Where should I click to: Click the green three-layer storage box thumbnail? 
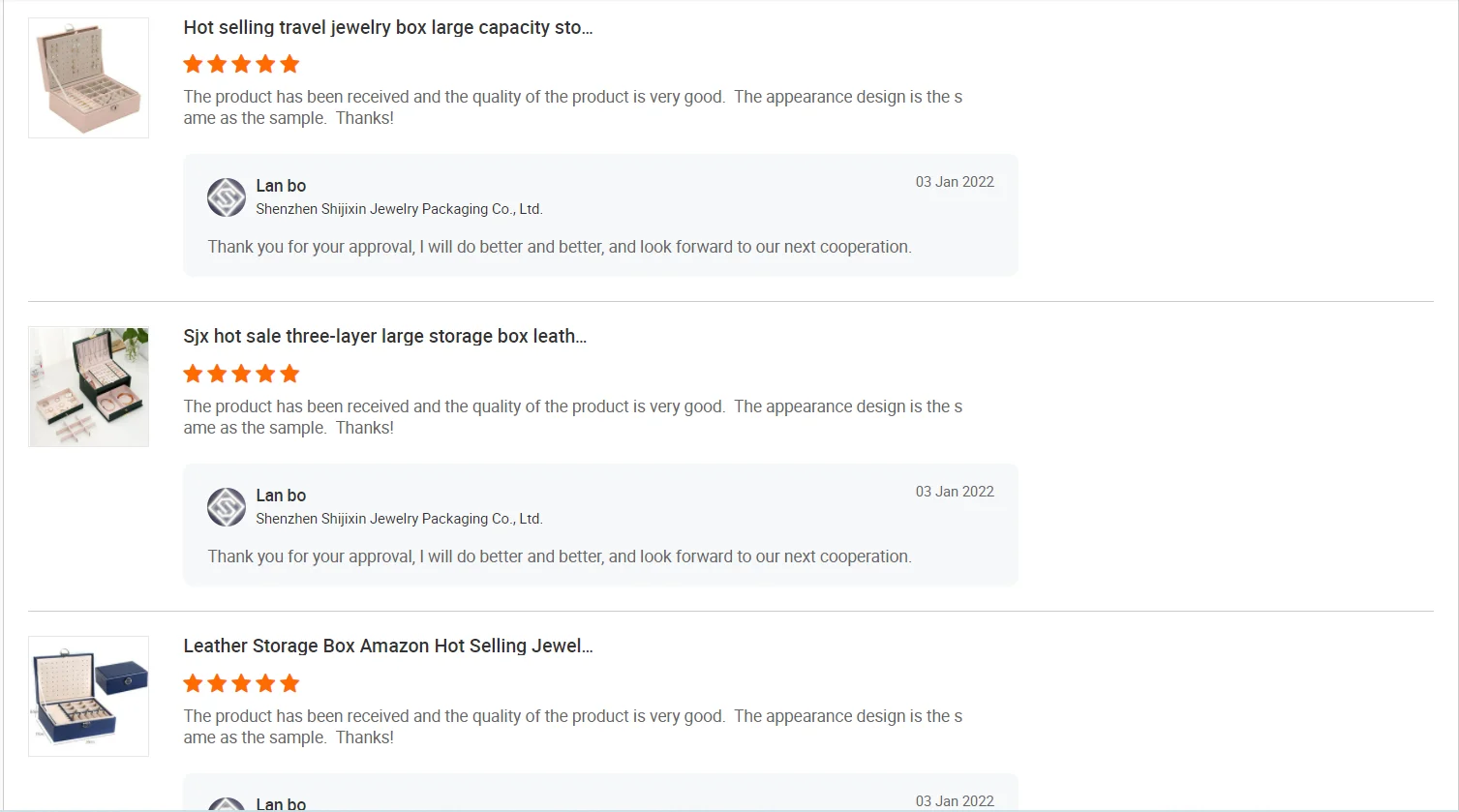point(88,387)
